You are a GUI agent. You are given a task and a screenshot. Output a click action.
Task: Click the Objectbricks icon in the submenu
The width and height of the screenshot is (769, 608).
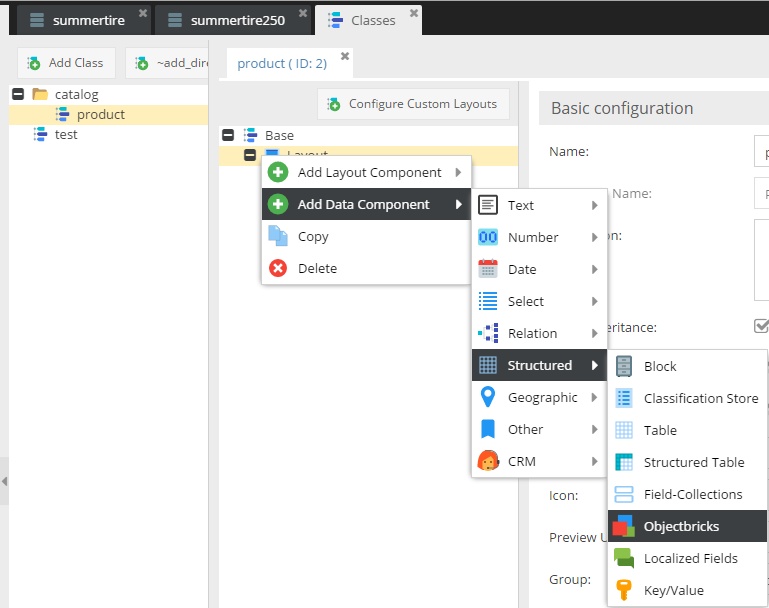click(x=624, y=526)
